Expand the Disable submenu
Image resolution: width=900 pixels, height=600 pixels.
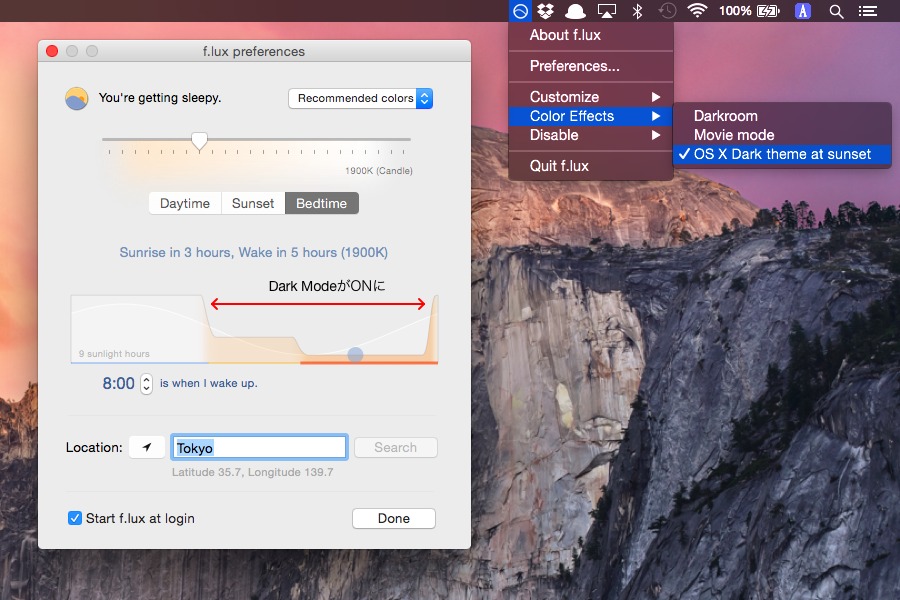[x=591, y=135]
